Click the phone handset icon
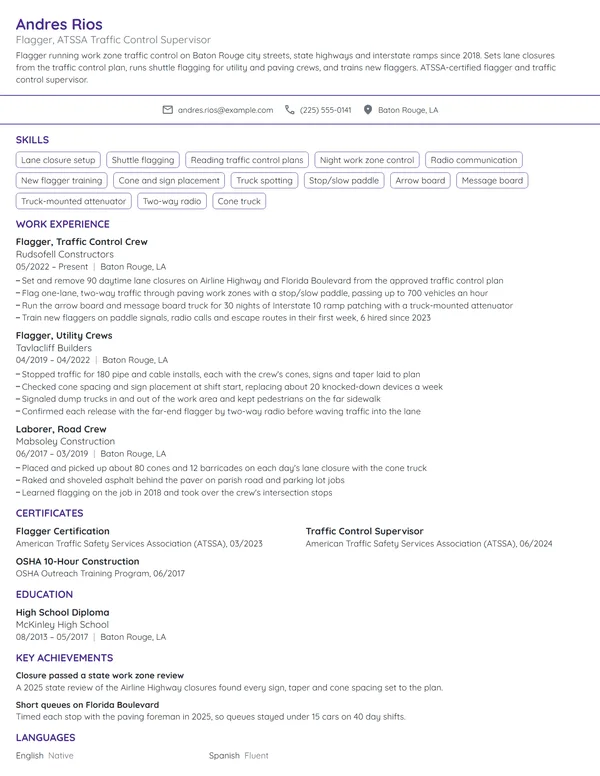Screen dimensions: 600x776 click(290, 110)
